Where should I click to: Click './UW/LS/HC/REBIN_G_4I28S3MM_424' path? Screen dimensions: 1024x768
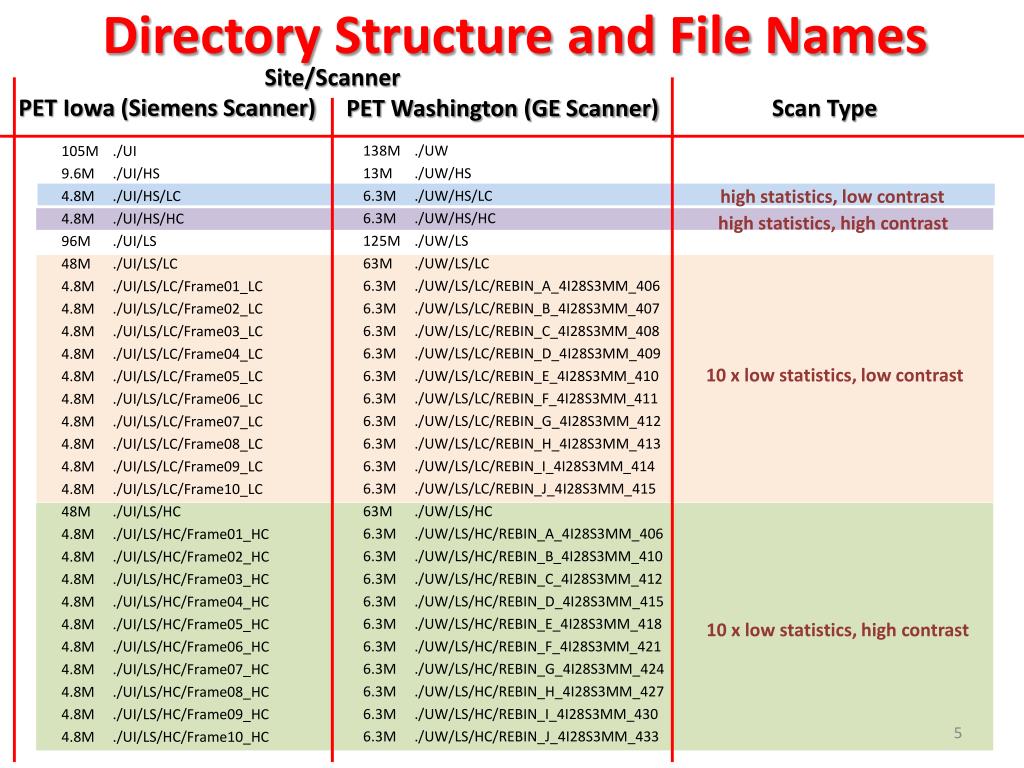(x=539, y=669)
